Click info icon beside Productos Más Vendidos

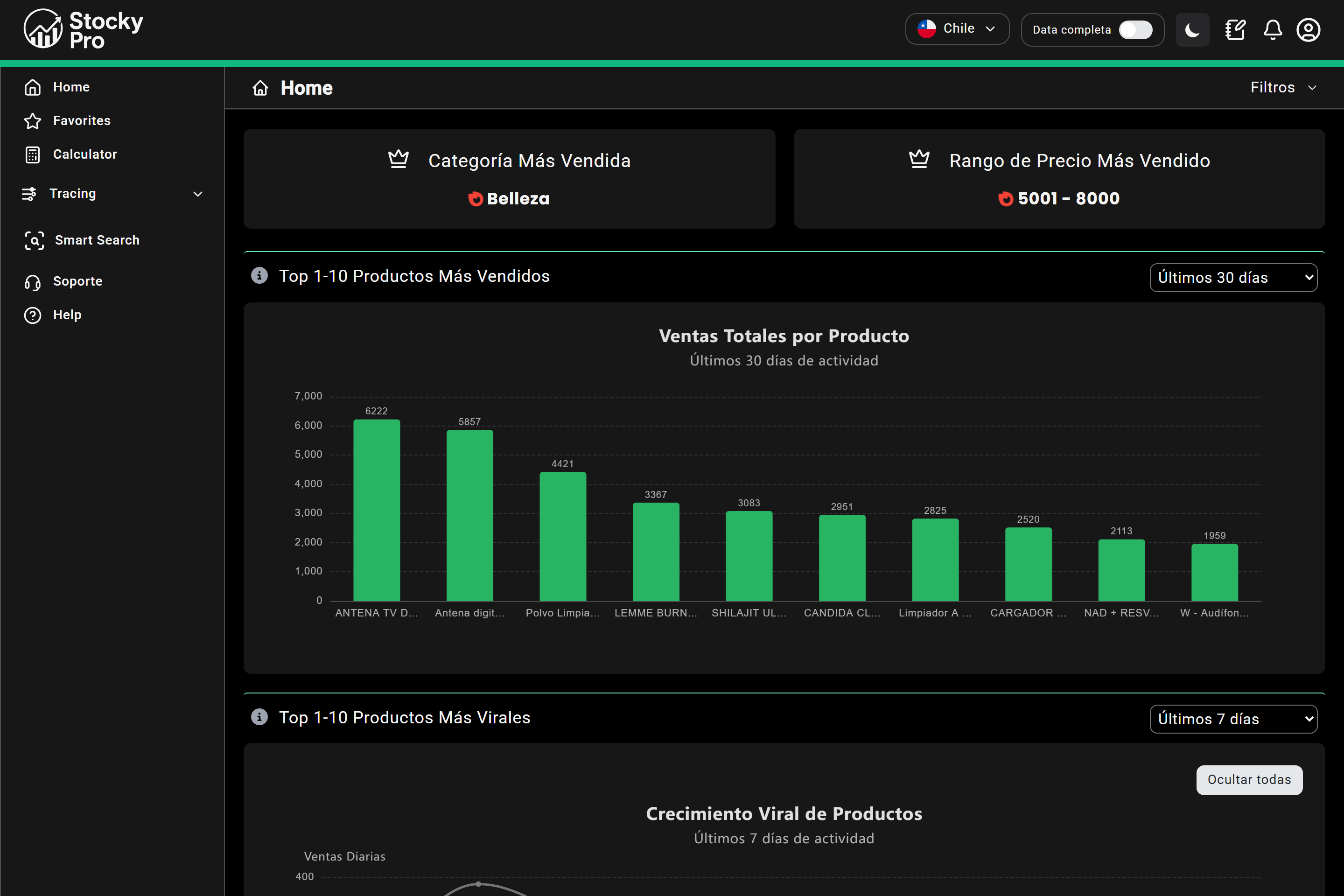(259, 275)
